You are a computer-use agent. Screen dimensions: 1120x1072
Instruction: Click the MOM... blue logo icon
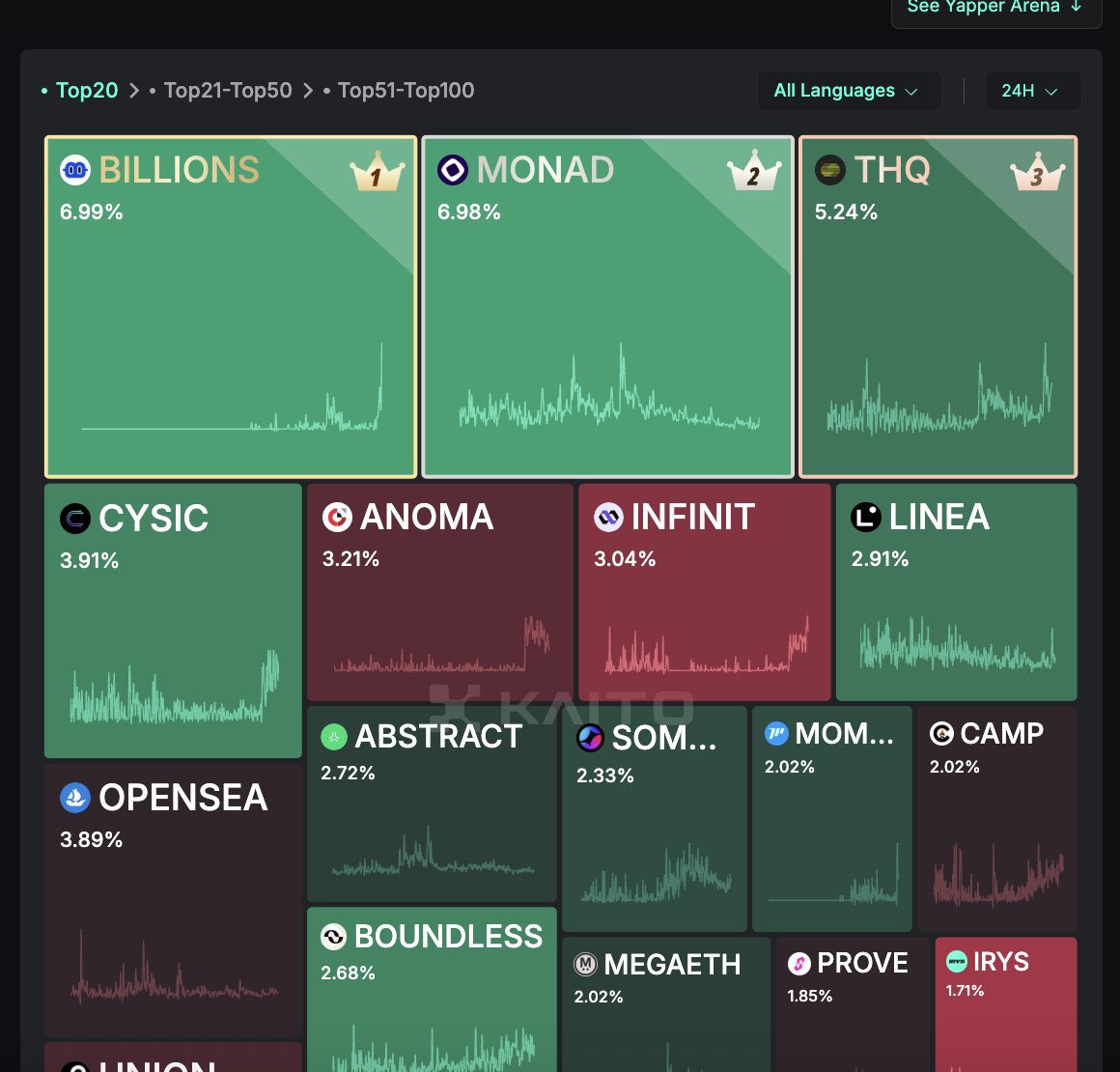coord(776,733)
